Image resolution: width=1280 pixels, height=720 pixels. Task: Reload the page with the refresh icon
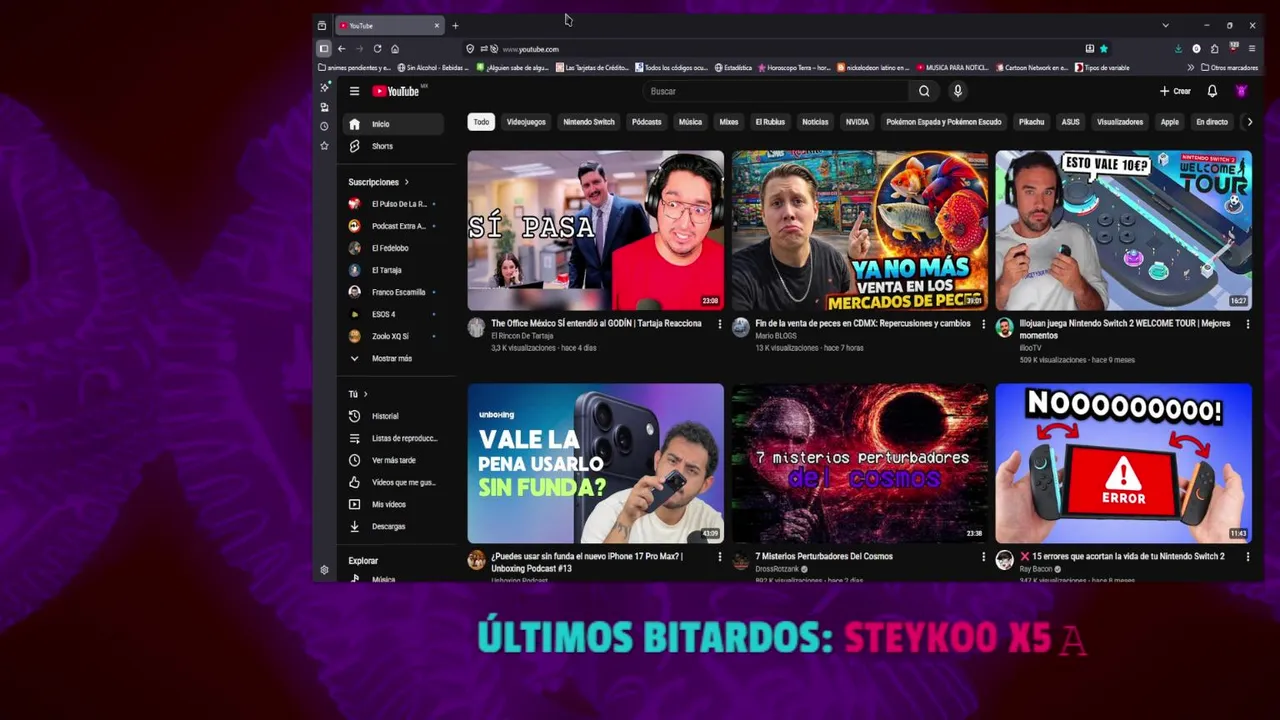coord(377,49)
